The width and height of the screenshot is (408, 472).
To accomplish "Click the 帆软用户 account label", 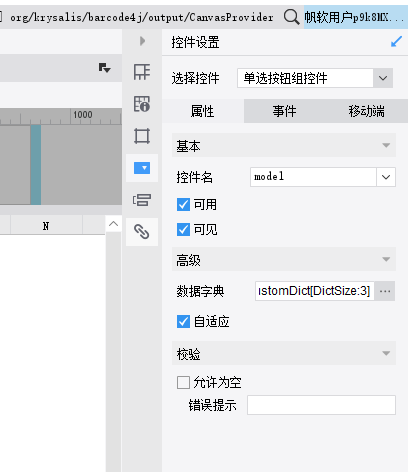I will pos(355,17).
